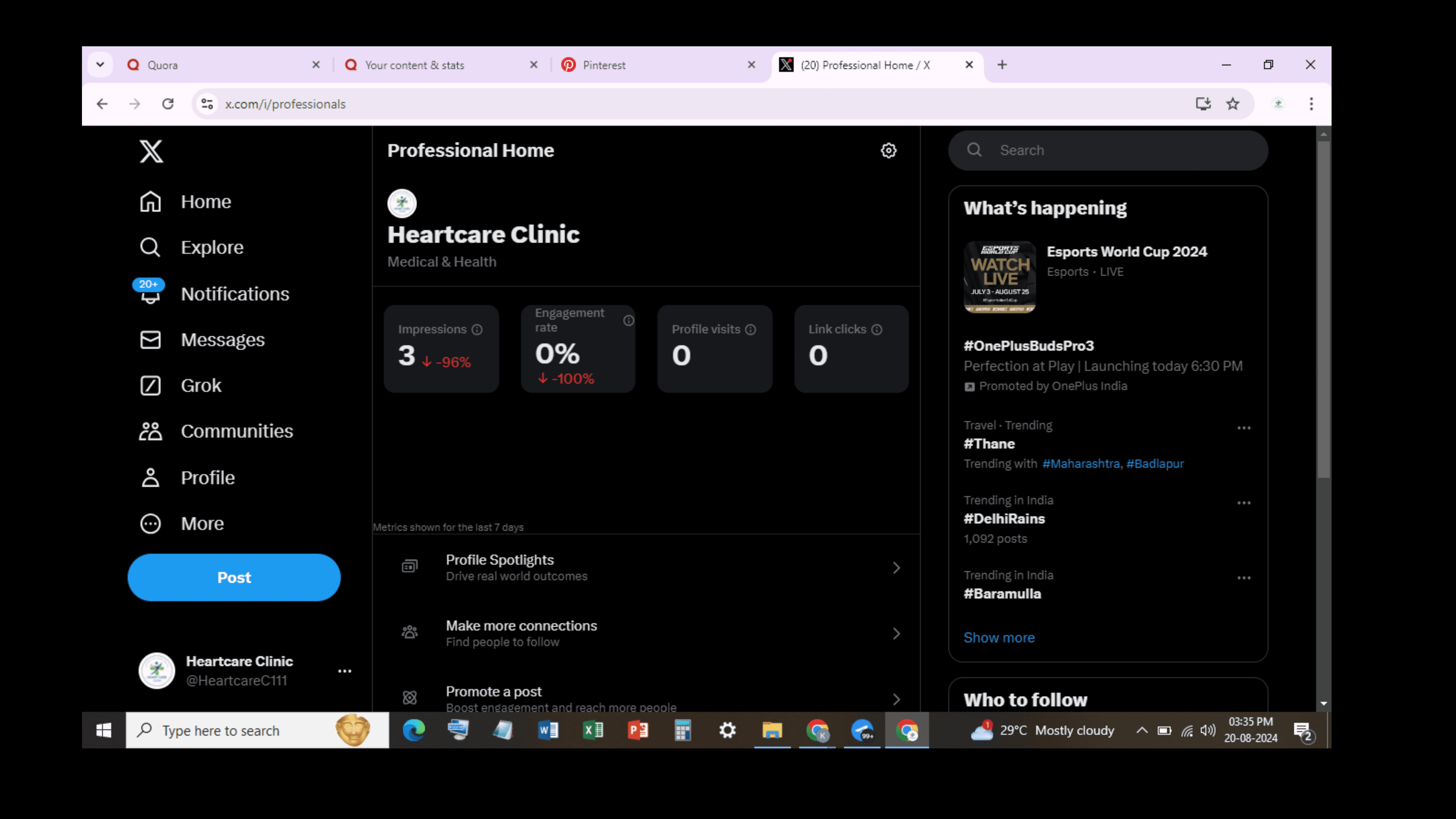Viewport: 1456px width, 819px height.
Task: Open Communities in the sidebar
Action: click(x=216, y=431)
